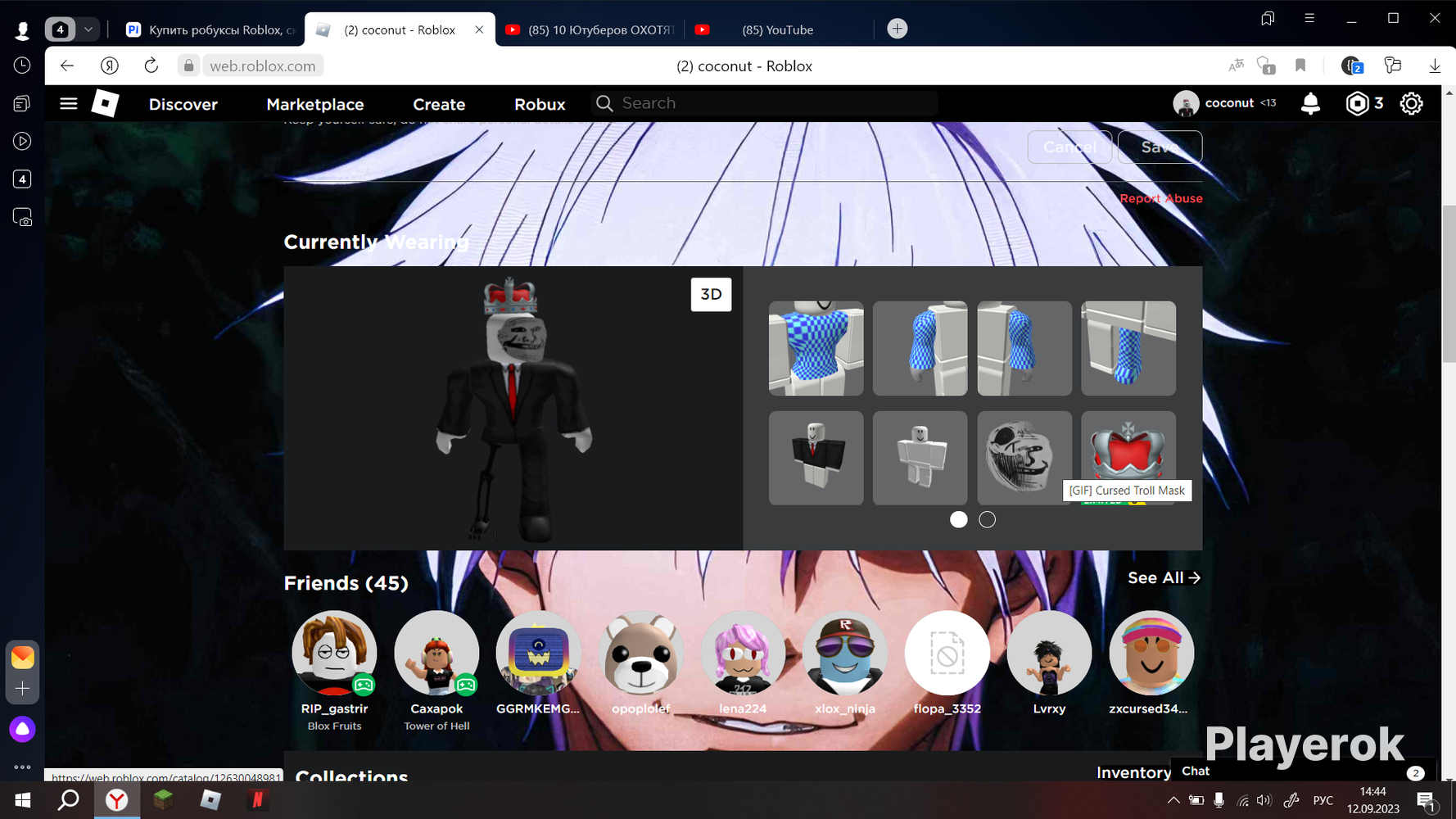The width and height of the screenshot is (1456, 819).
Task: Open the keyboard language РУС indicator
Action: [x=1323, y=800]
